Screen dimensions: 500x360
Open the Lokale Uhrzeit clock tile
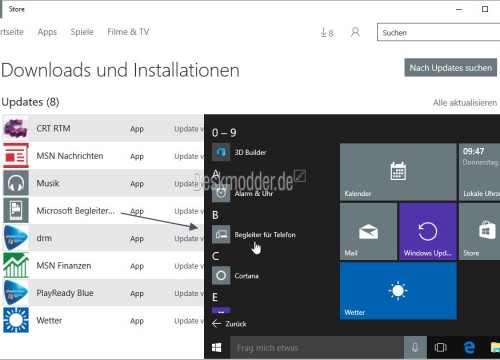pos(479,172)
